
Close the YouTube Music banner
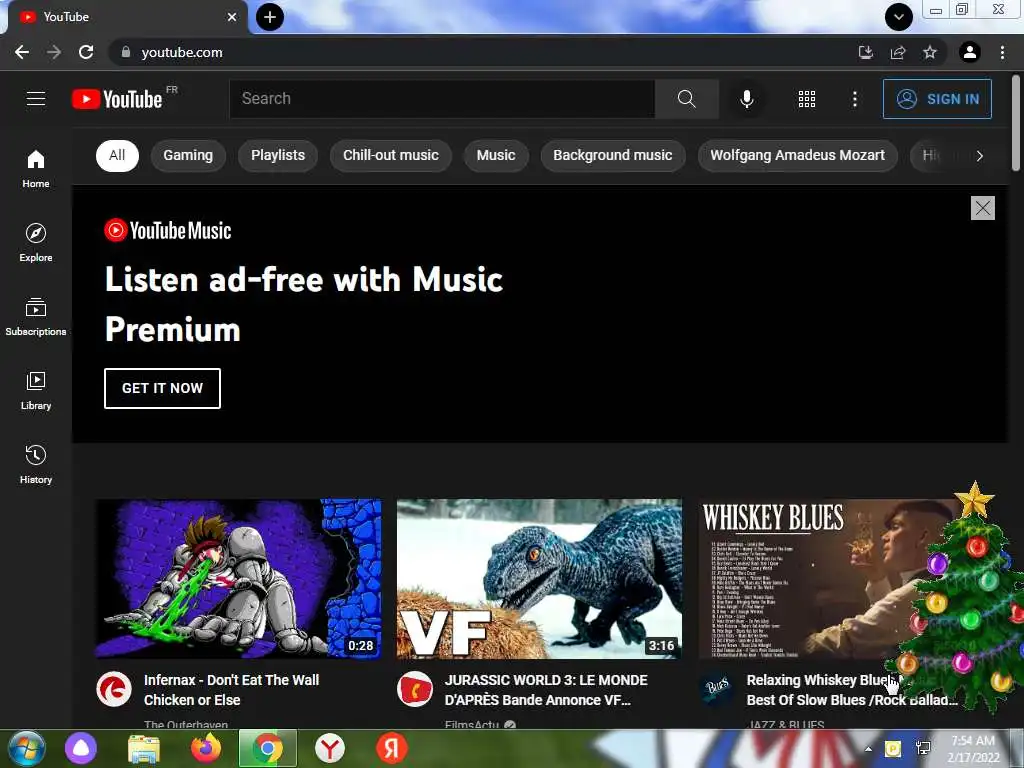click(x=983, y=208)
